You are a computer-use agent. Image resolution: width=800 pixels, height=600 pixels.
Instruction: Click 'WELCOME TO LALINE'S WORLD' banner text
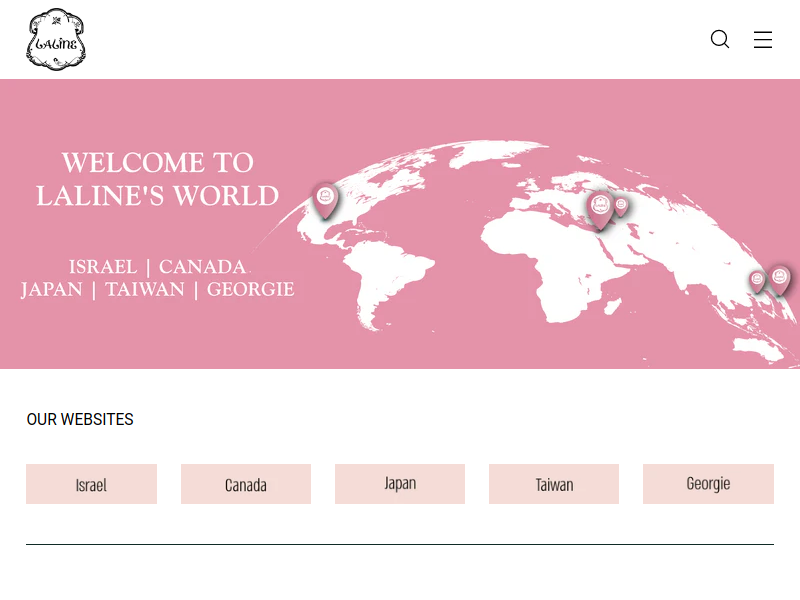[x=158, y=179]
